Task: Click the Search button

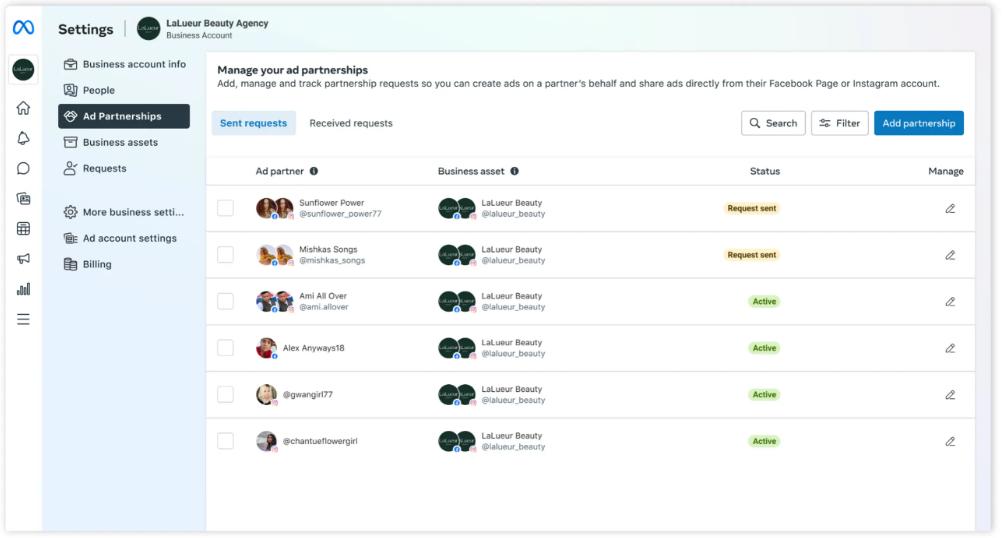Action: [x=773, y=123]
